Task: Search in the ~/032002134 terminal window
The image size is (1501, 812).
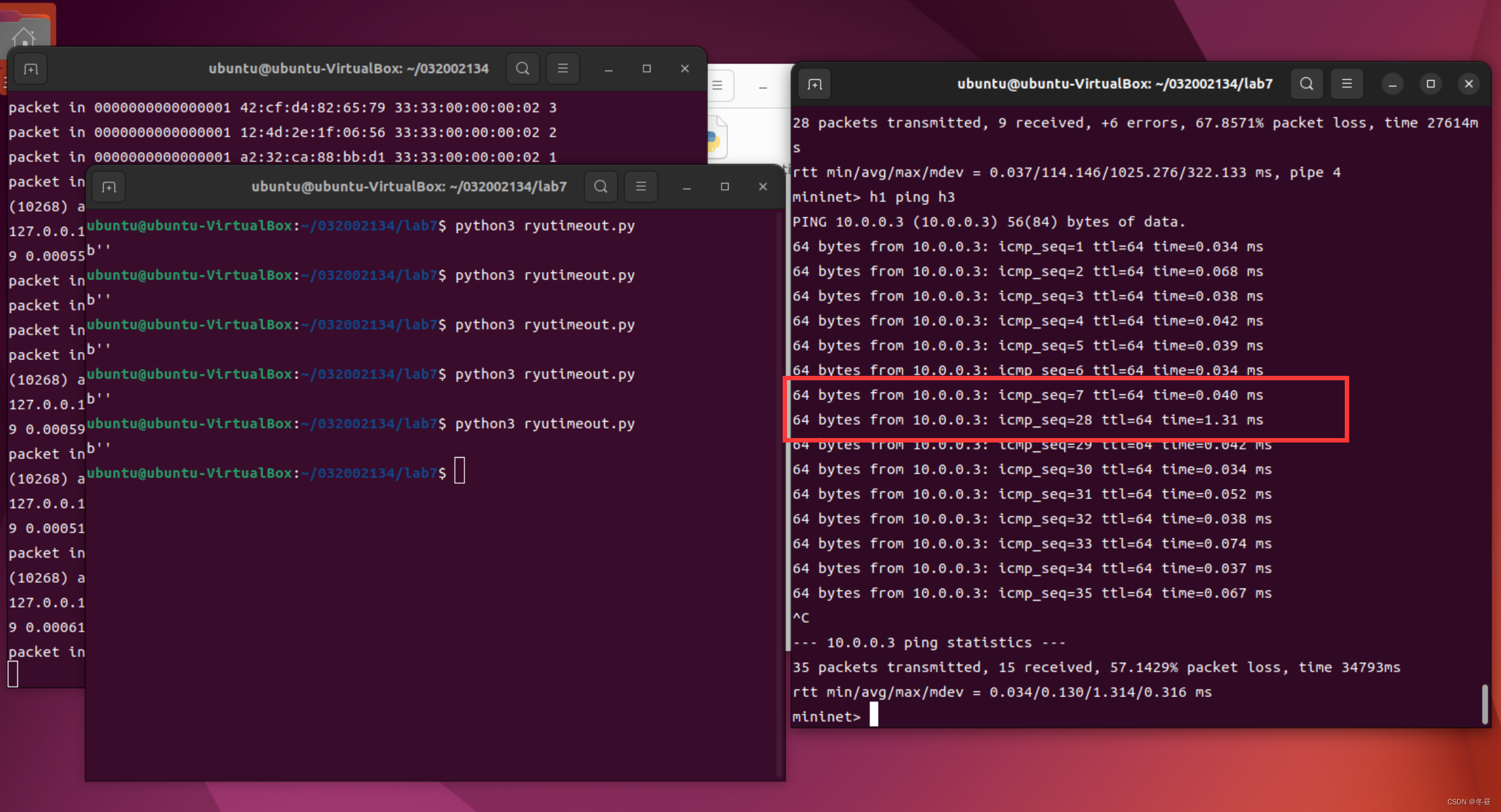Action: pyautogui.click(x=523, y=69)
